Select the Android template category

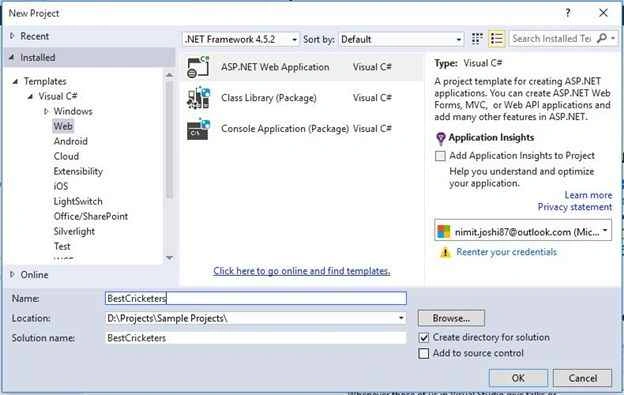click(70, 141)
